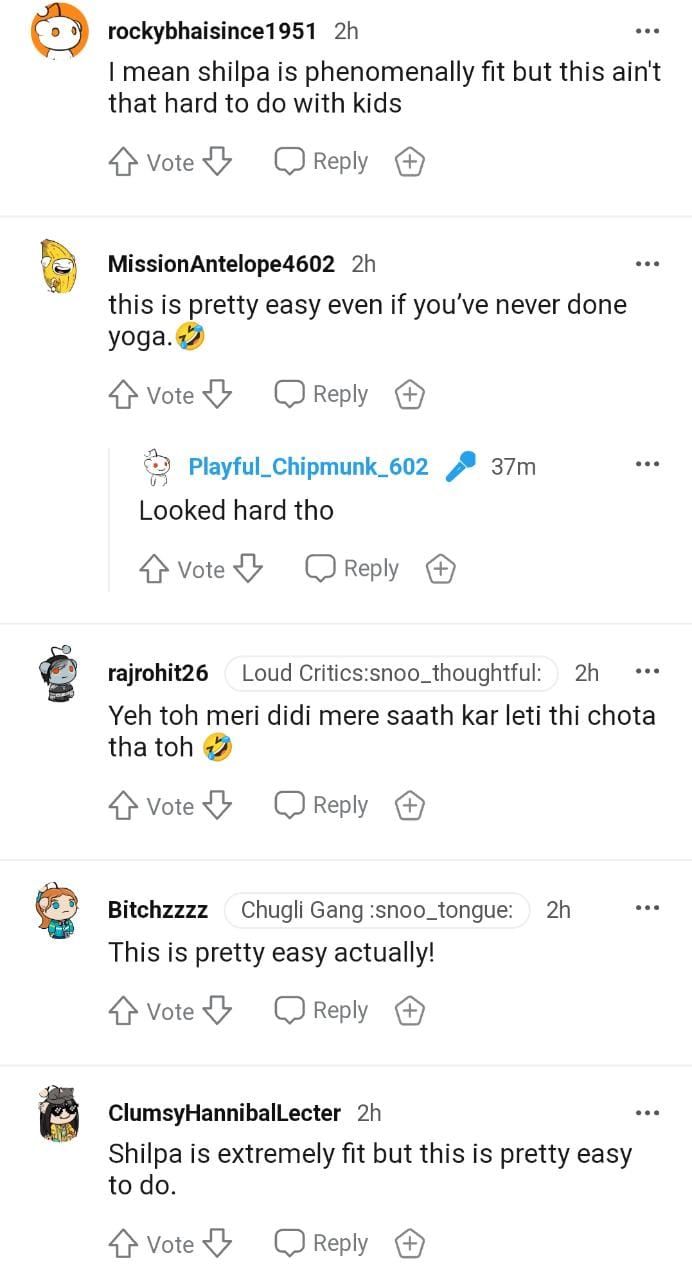
Task: Open more options for rockybhaisince1951's comment
Action: [x=647, y=31]
